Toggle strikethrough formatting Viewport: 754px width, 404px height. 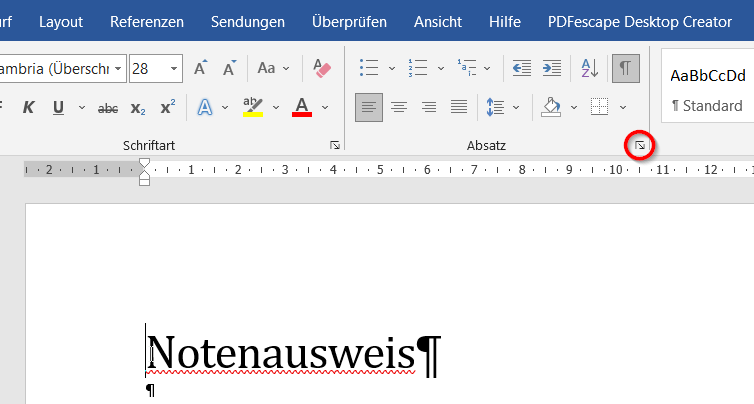[108, 107]
